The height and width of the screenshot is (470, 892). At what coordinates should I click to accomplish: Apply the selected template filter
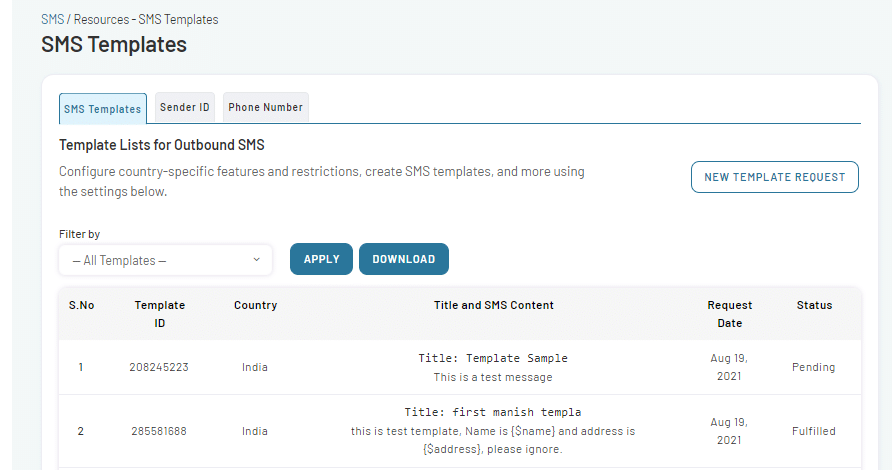321,259
